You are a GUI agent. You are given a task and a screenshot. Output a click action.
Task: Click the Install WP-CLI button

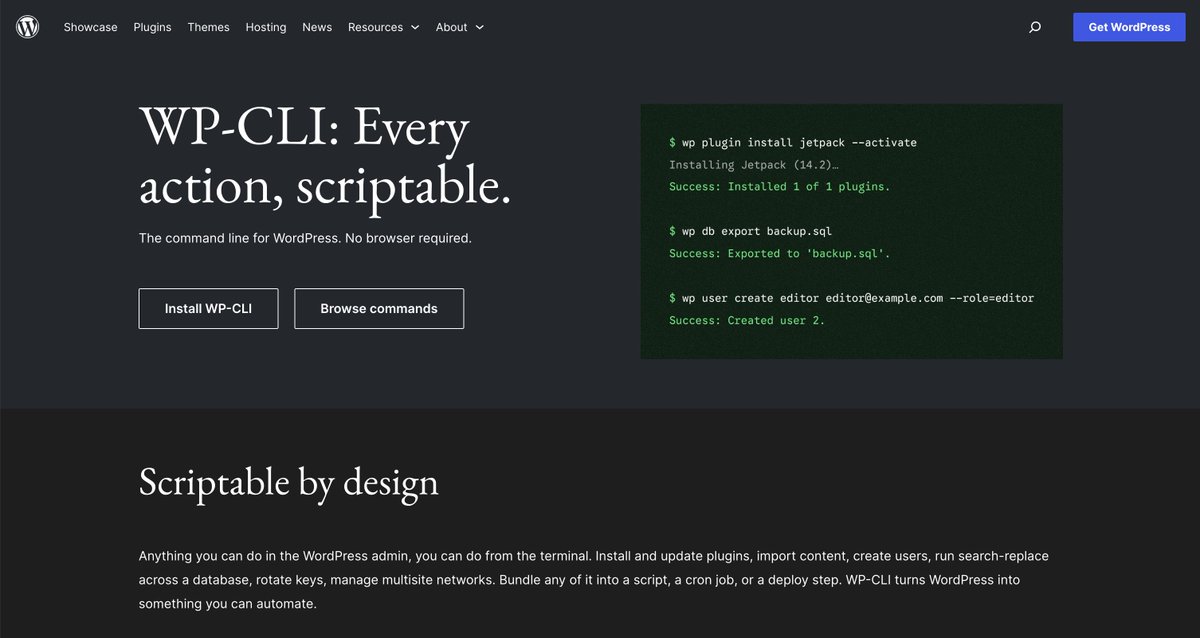click(x=208, y=309)
